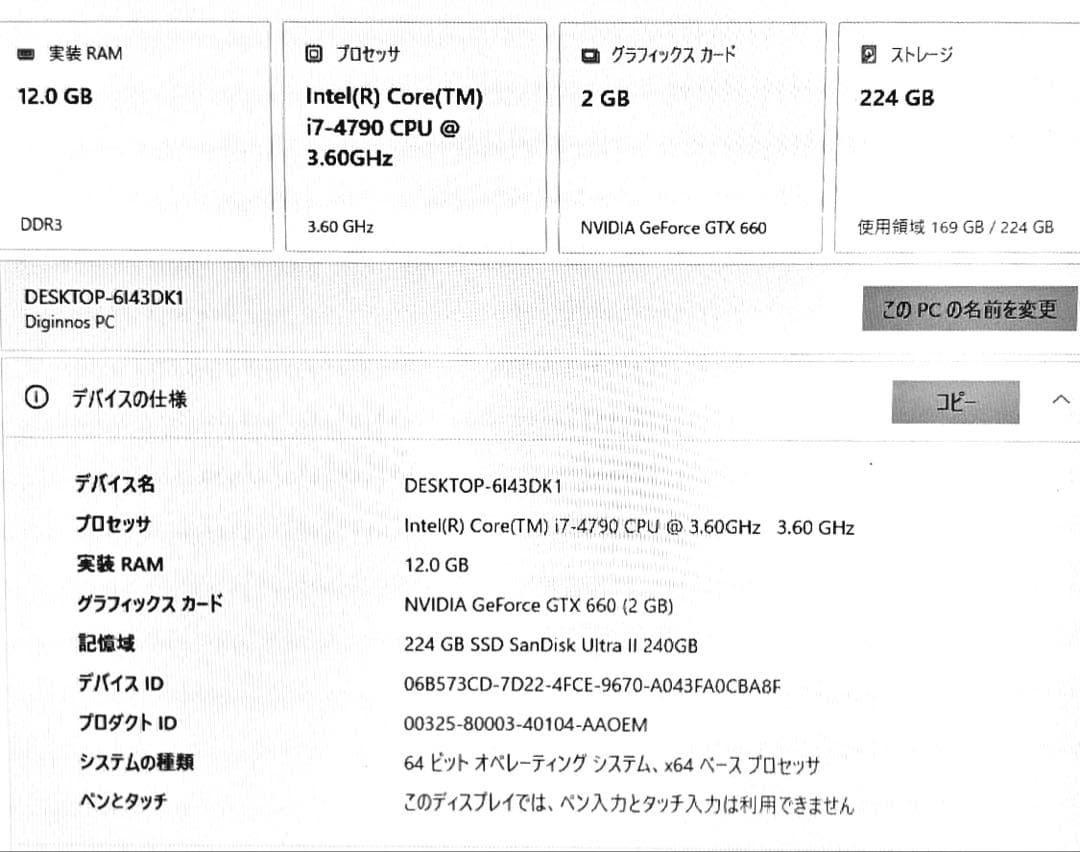
Task: Collapse the デバイスの仕様 section
Action: [1055, 395]
